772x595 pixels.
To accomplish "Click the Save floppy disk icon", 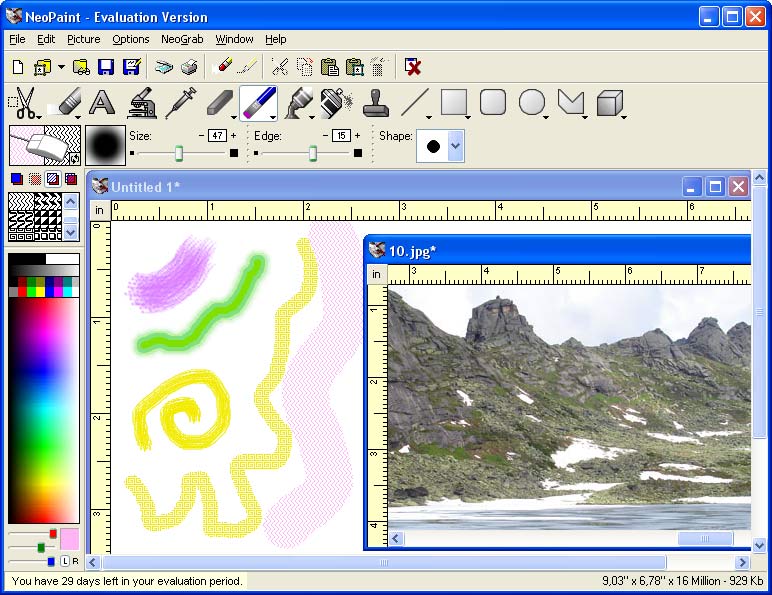I will point(106,66).
